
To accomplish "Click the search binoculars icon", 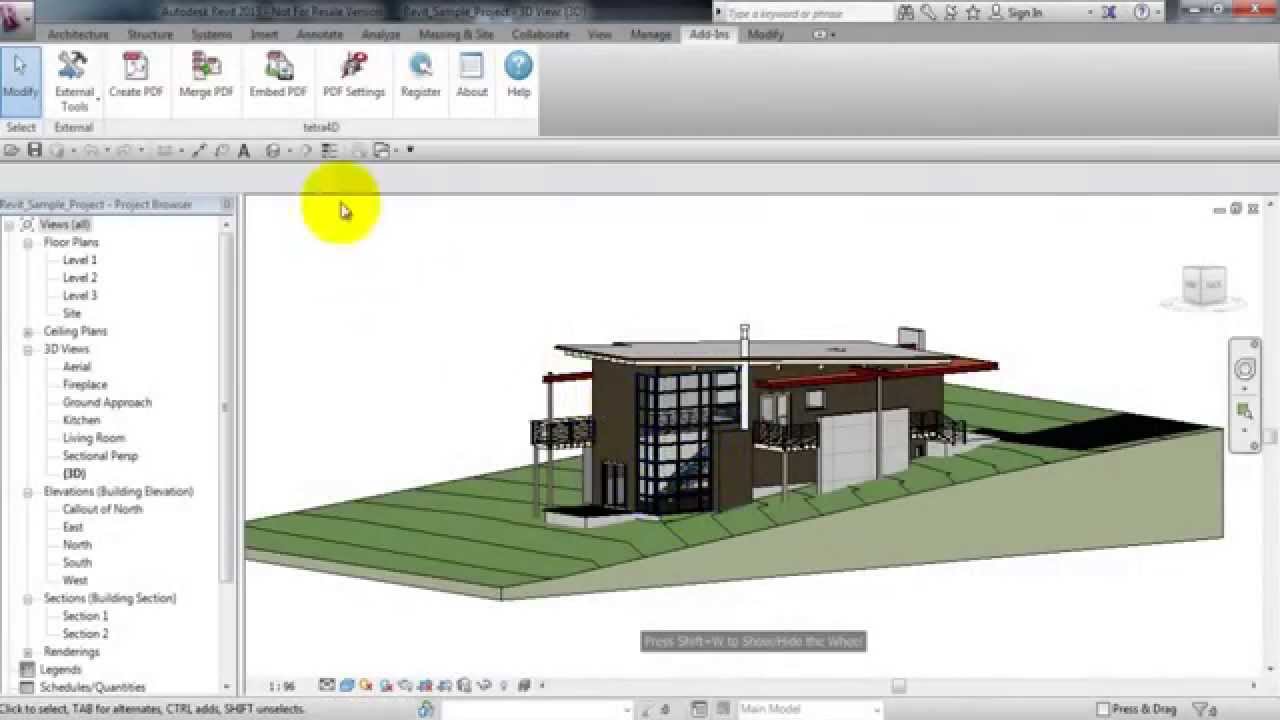I will (x=906, y=13).
